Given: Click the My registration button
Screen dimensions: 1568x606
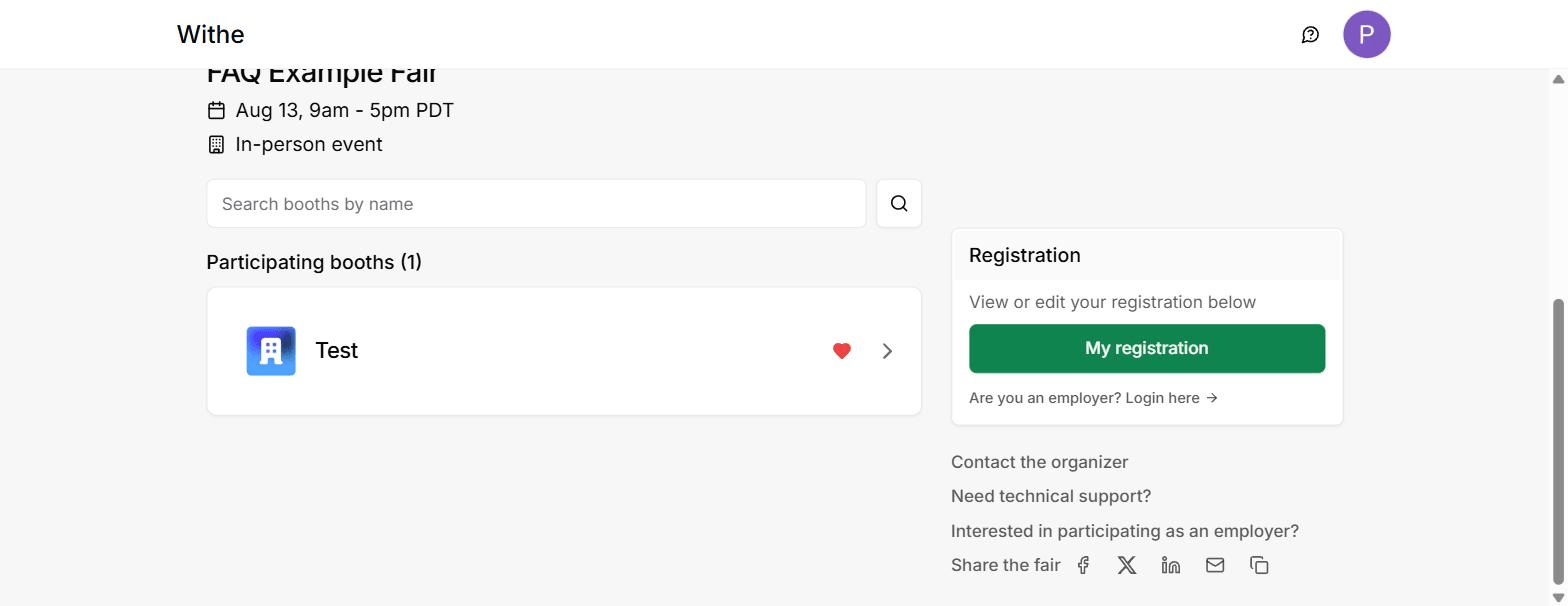Looking at the screenshot, I should (1147, 348).
